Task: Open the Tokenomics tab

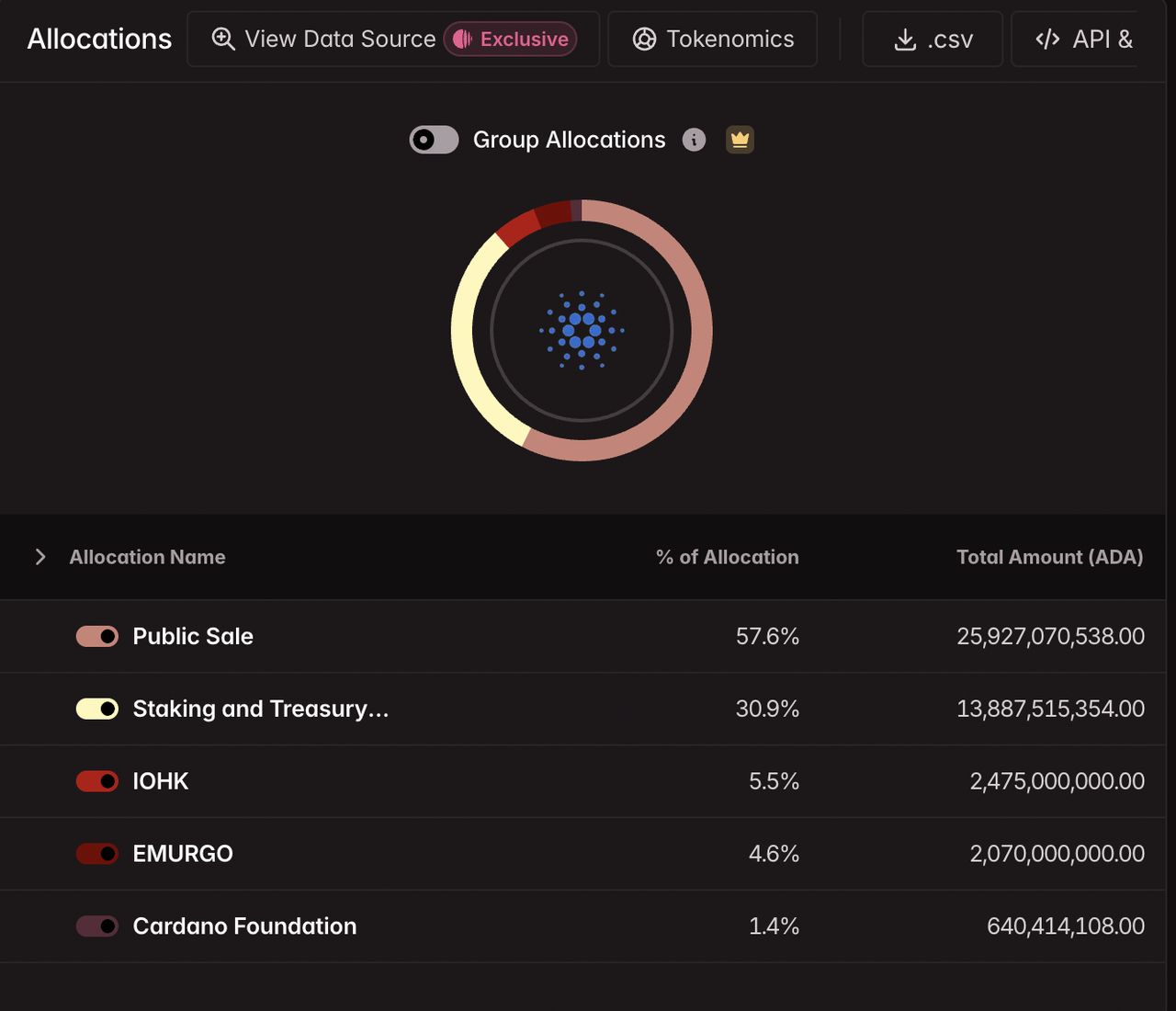Action: pyautogui.click(x=713, y=39)
